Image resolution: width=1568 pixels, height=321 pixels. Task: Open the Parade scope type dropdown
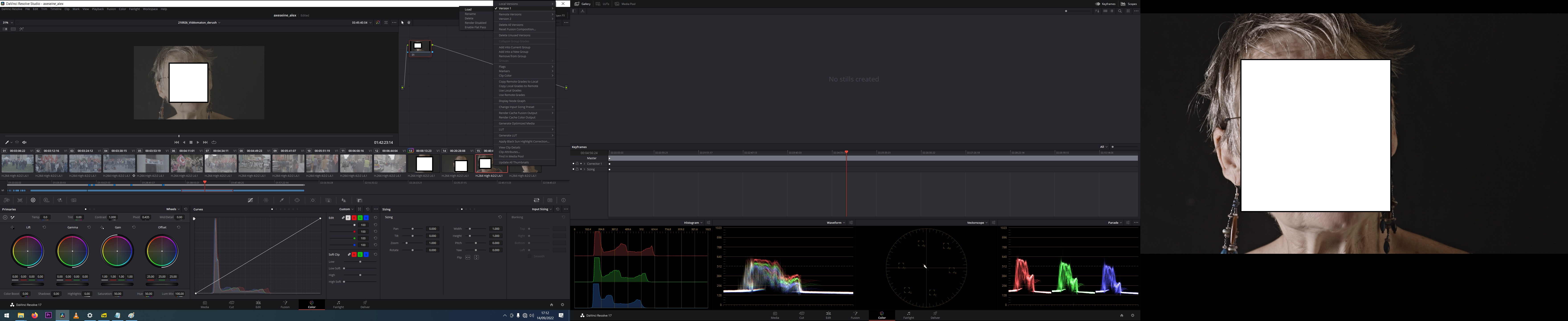click(1115, 223)
